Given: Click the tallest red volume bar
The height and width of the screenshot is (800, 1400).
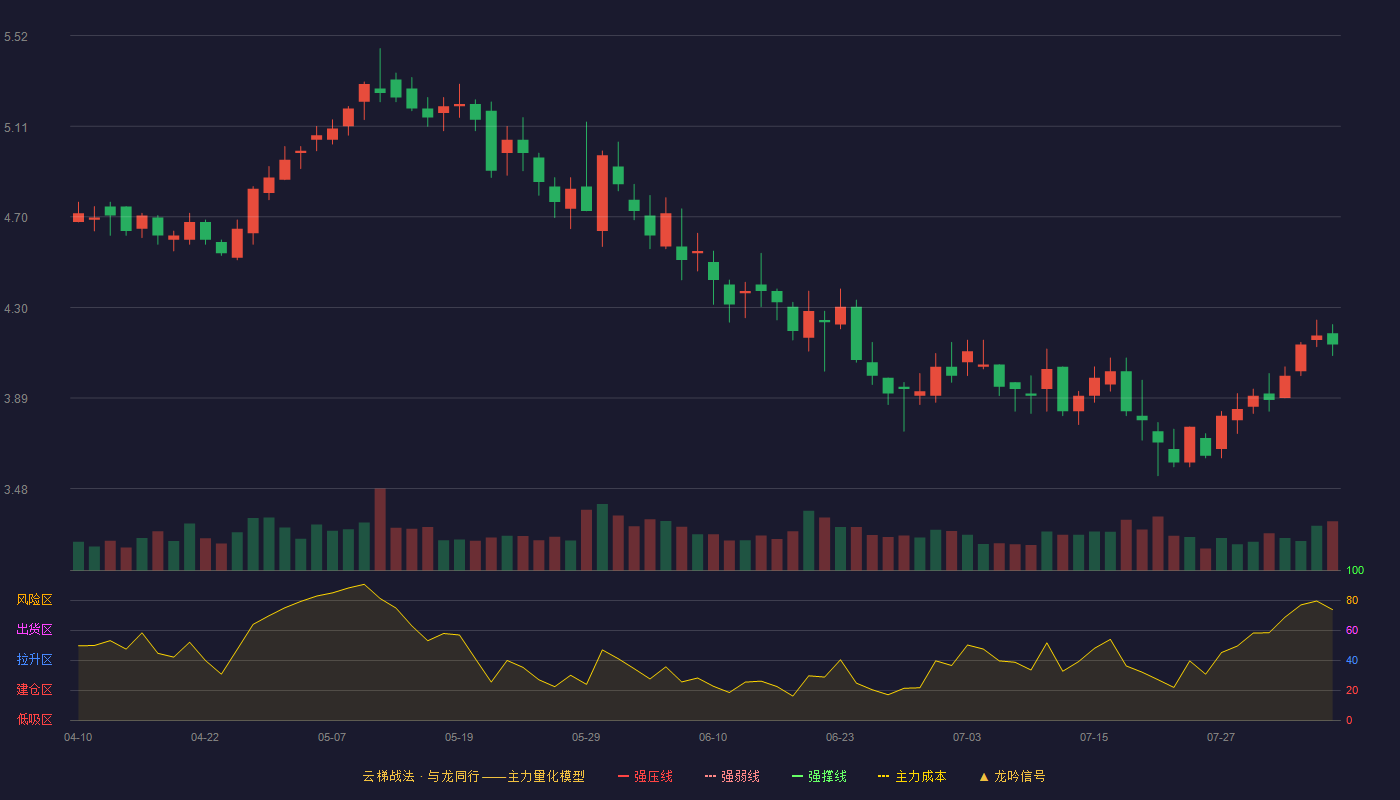Looking at the screenshot, I should click(x=380, y=529).
